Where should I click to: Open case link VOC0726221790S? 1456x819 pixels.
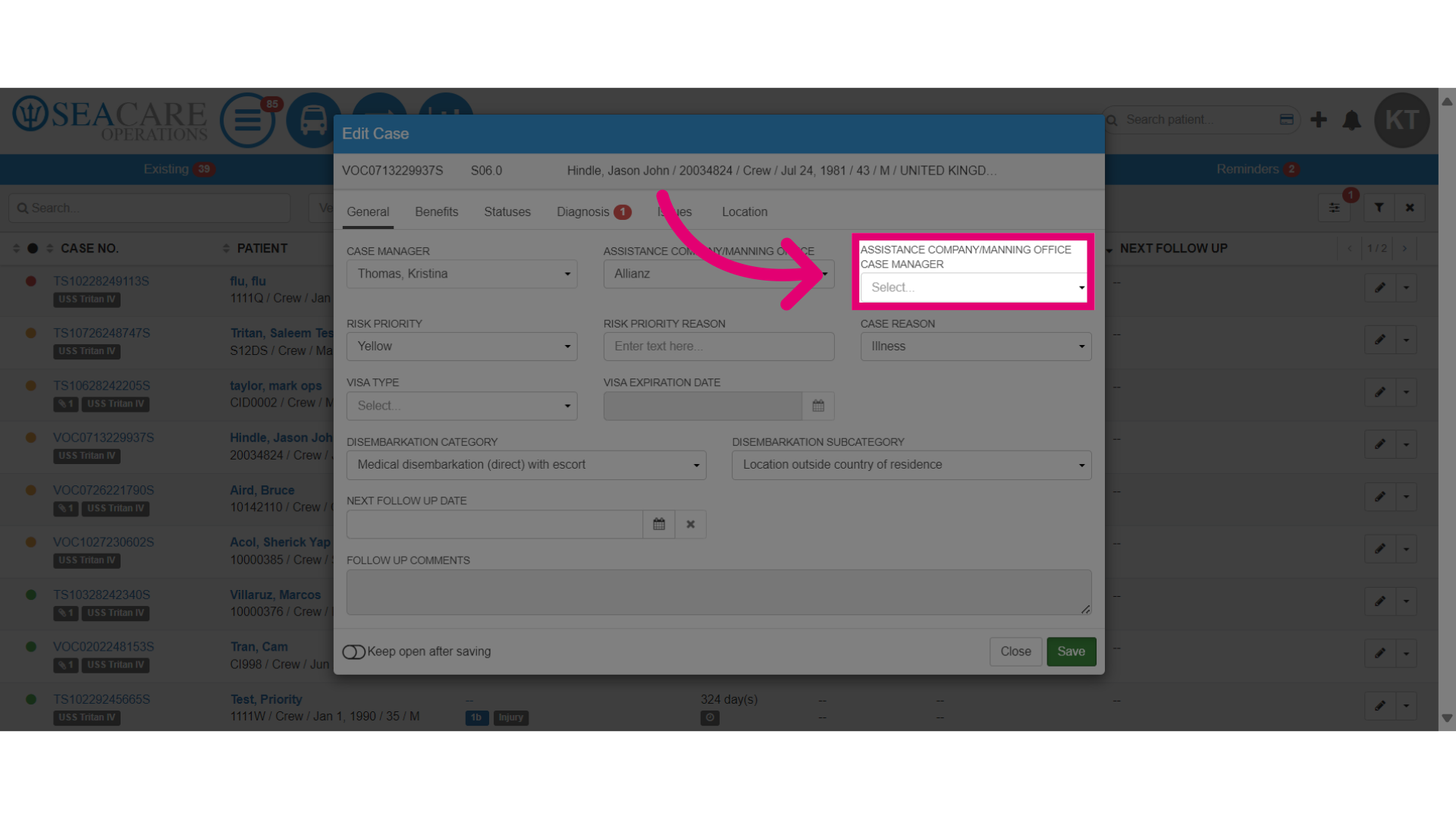pyautogui.click(x=103, y=491)
